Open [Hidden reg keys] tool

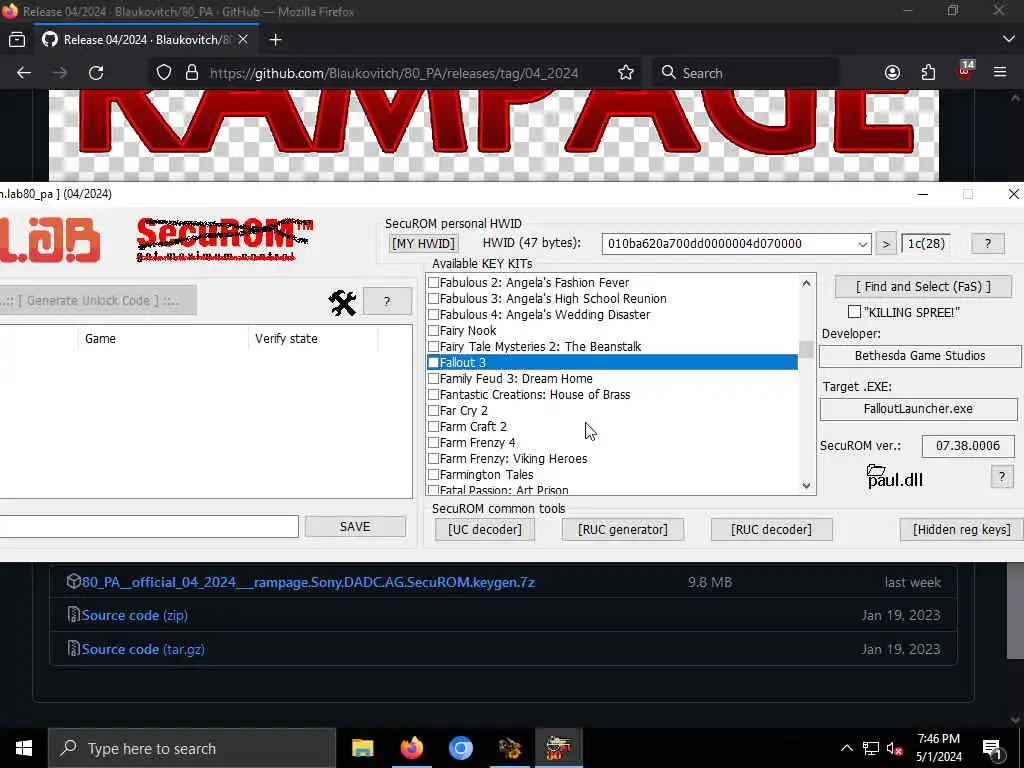pos(961,530)
